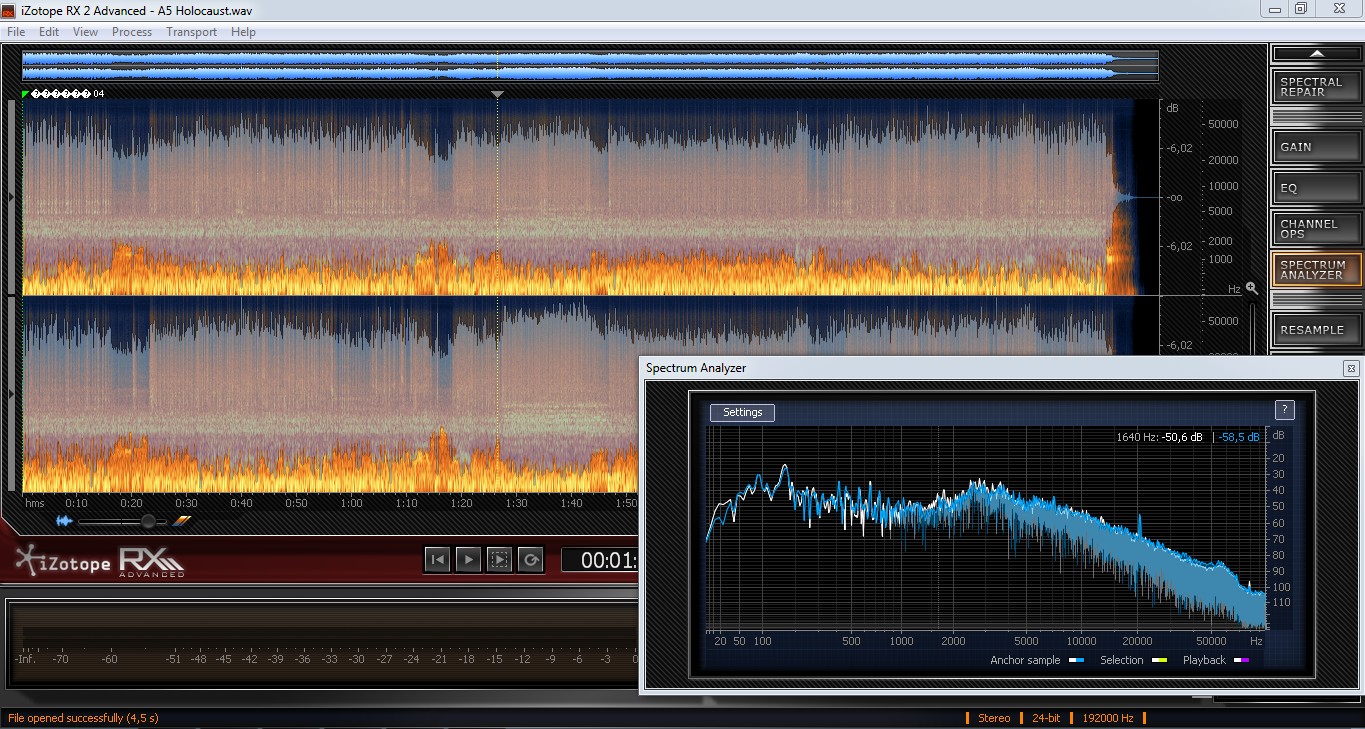Click the RX app icon in title bar
Viewport: 1365px width, 729px height.
pyautogui.click(x=9, y=9)
